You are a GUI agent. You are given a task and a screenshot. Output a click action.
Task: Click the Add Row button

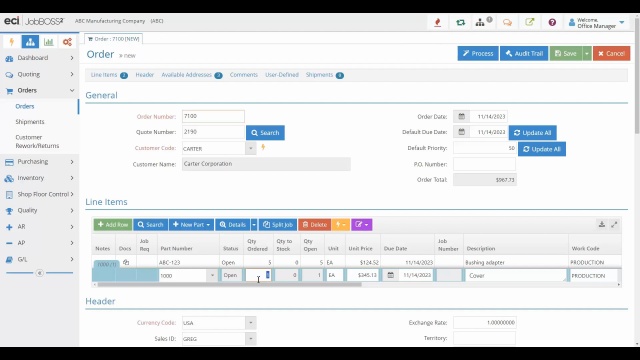coord(113,224)
